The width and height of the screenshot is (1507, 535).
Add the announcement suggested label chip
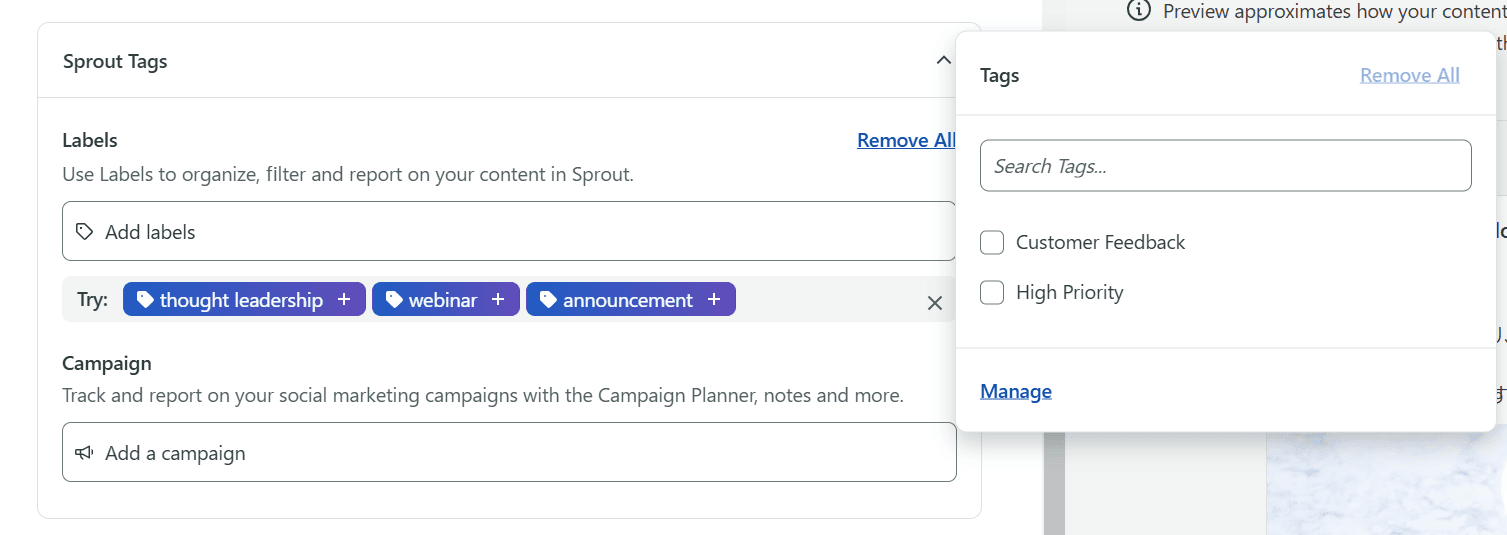pyautogui.click(x=627, y=300)
